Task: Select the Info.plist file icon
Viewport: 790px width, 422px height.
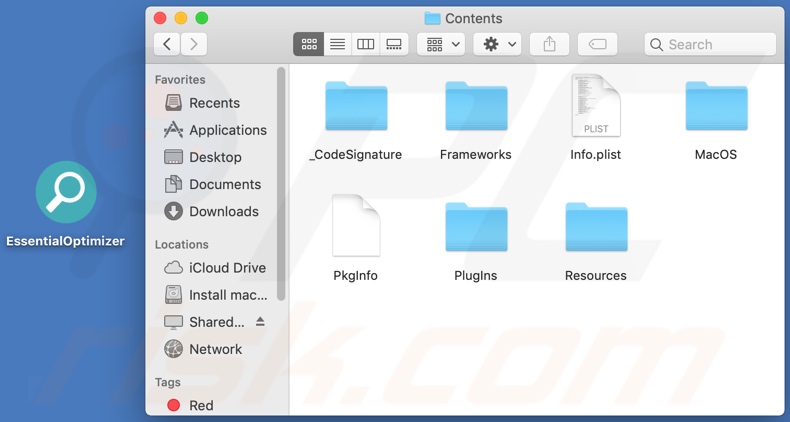Action: [596, 105]
